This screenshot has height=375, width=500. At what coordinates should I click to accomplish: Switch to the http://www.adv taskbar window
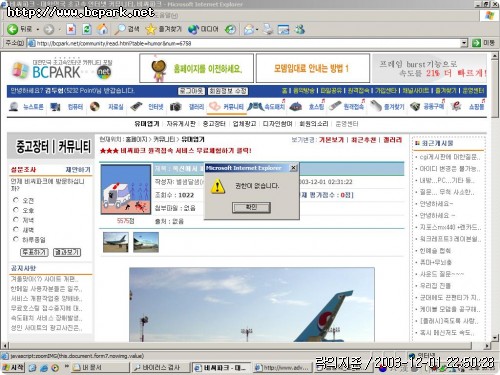click(282, 367)
